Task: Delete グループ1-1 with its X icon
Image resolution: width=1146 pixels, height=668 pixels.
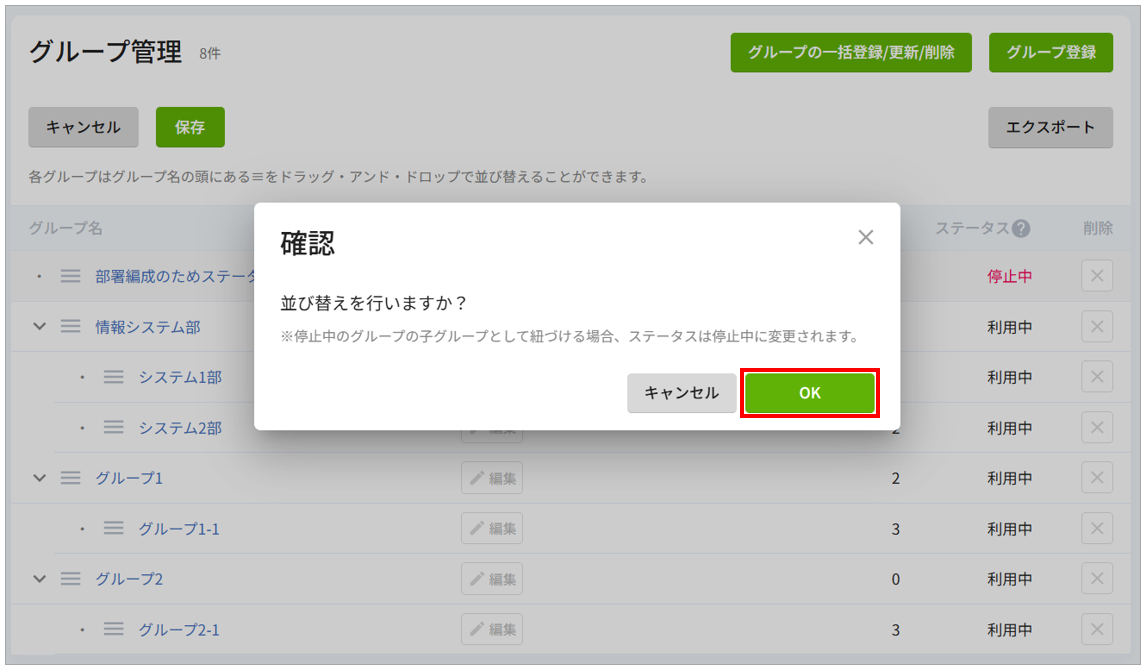Action: coord(1097,528)
